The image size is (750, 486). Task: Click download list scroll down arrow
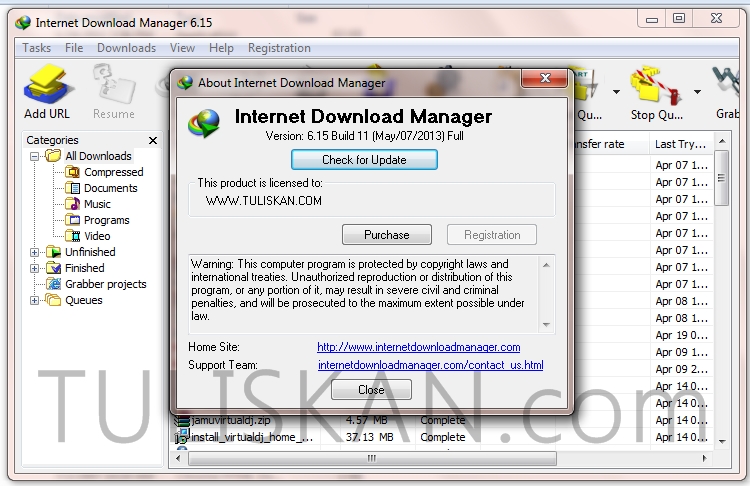point(722,441)
